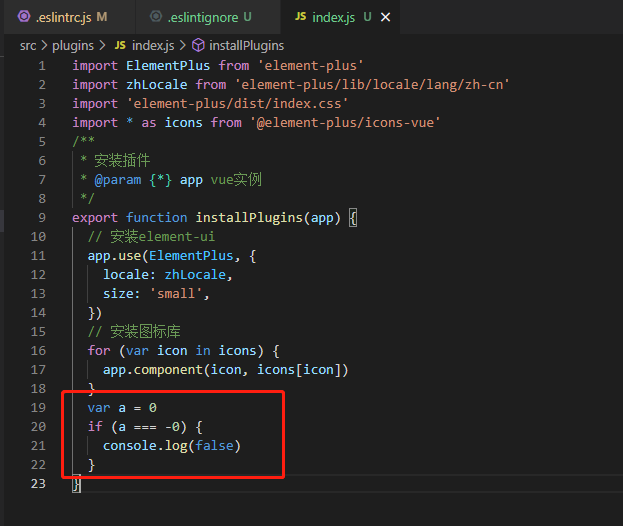Click the opening brace ending line 9

click(x=353, y=218)
